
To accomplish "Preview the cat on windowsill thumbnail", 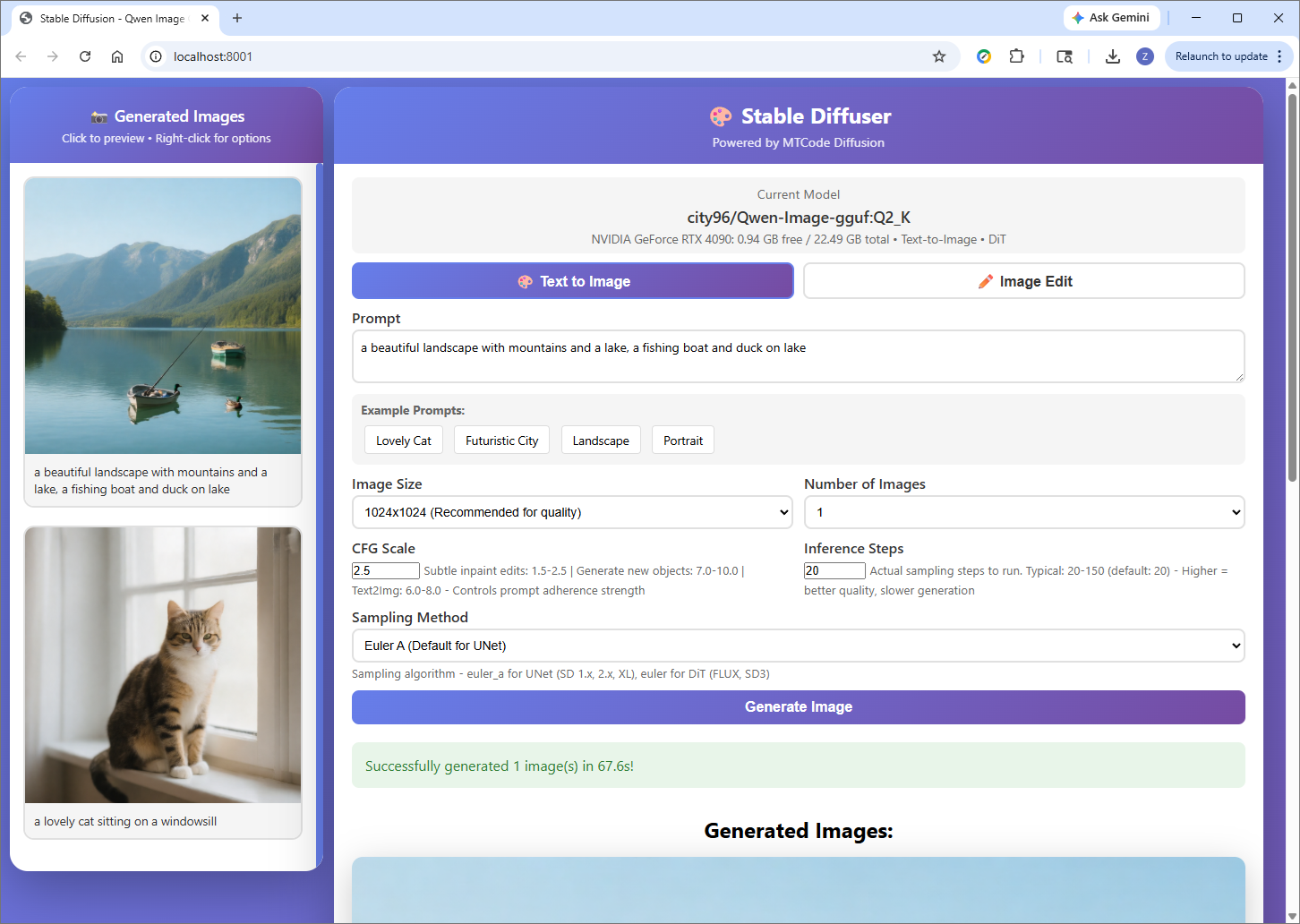I will [x=163, y=665].
